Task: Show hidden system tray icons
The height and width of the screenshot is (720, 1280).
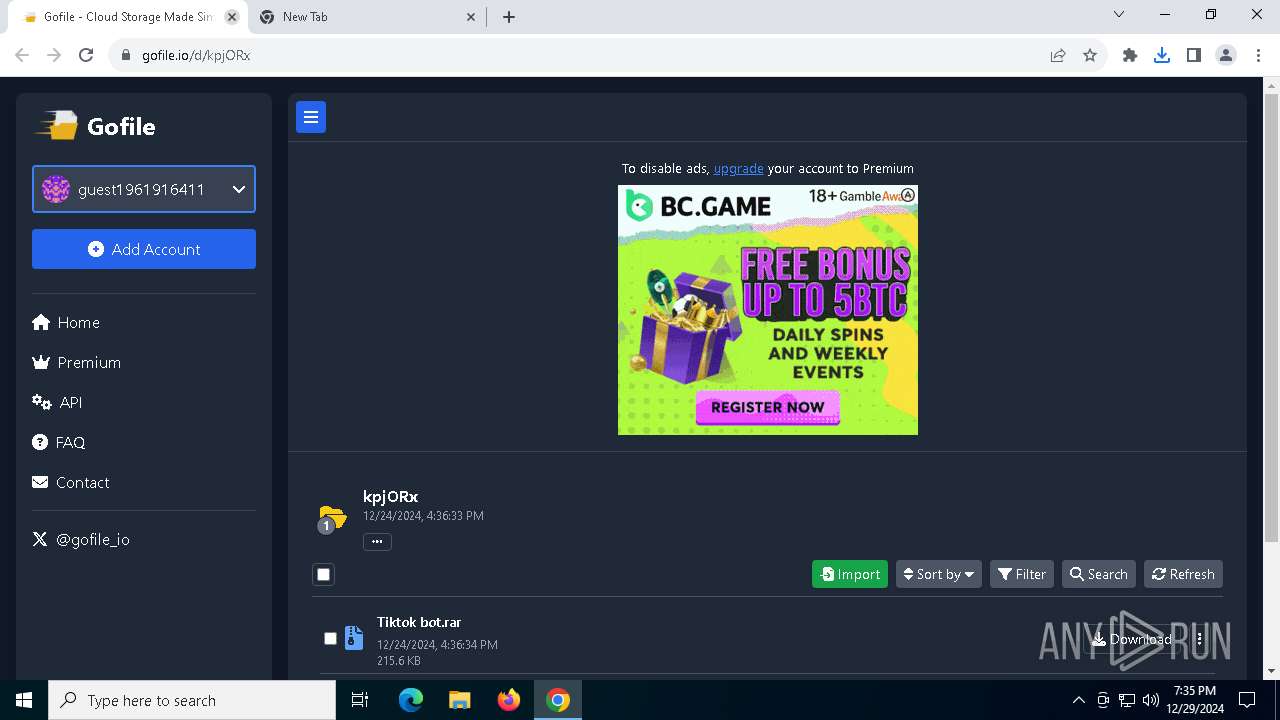Action: 1078,700
